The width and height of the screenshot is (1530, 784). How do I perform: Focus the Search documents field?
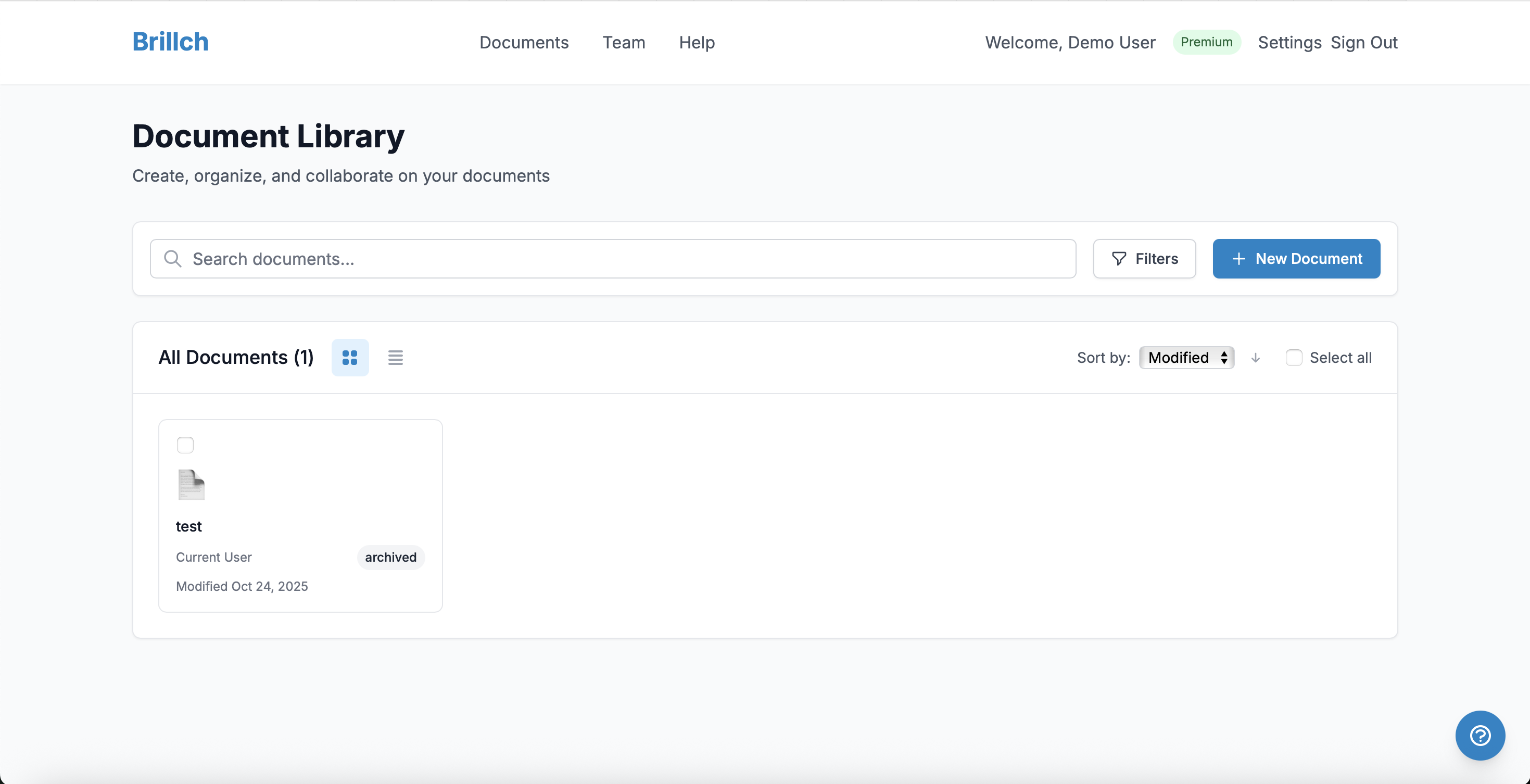(629, 259)
